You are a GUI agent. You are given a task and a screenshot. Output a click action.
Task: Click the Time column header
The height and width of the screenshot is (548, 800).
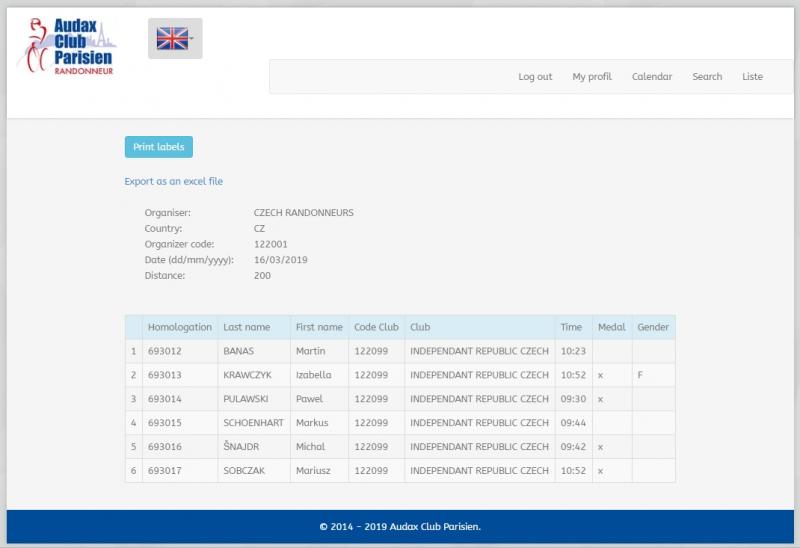[x=571, y=327]
